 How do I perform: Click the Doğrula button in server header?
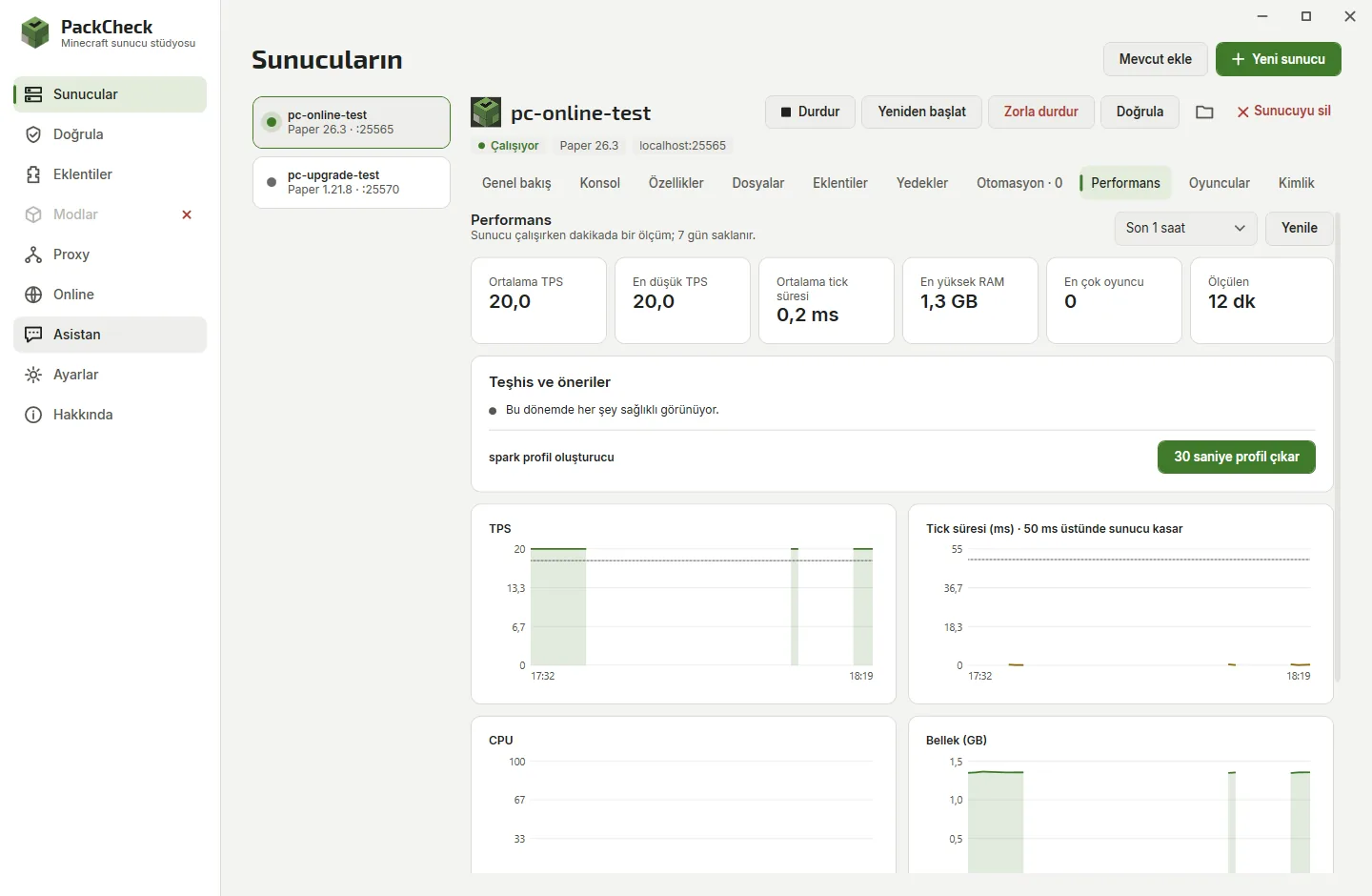point(1140,112)
